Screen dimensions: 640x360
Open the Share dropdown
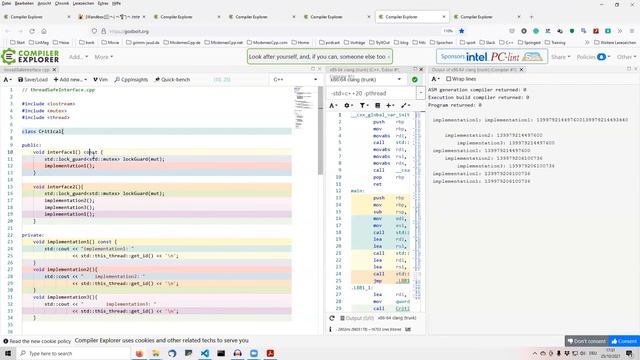click(x=561, y=57)
